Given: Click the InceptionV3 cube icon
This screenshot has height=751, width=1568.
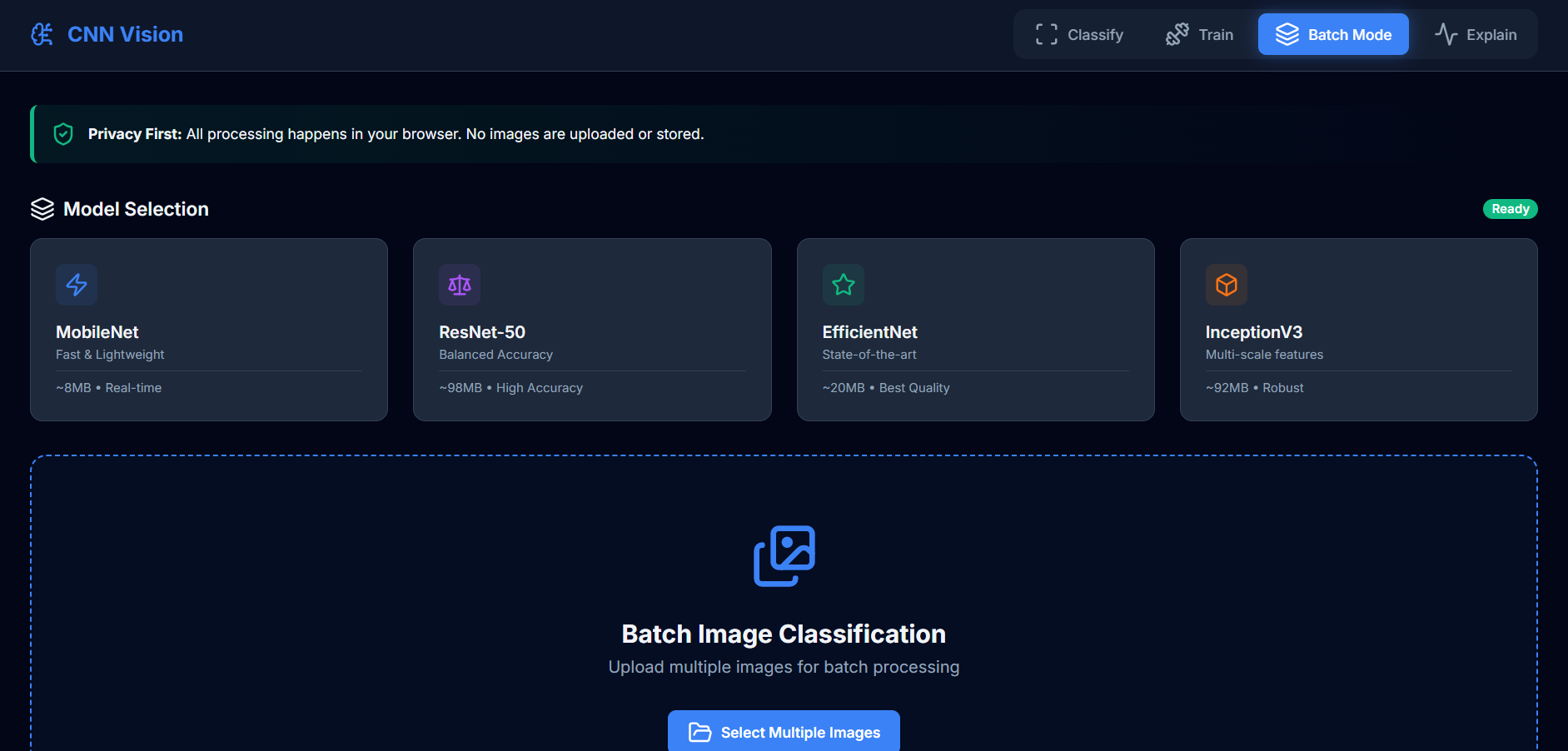Looking at the screenshot, I should pyautogui.click(x=1226, y=285).
